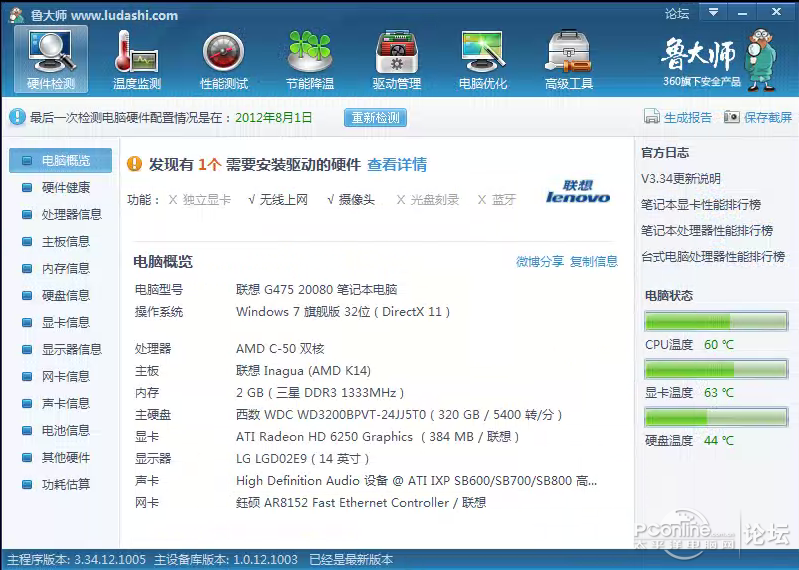Click LG LGD02E9 monitor text
Image resolution: width=799 pixels, height=570 pixels.
(x=303, y=458)
